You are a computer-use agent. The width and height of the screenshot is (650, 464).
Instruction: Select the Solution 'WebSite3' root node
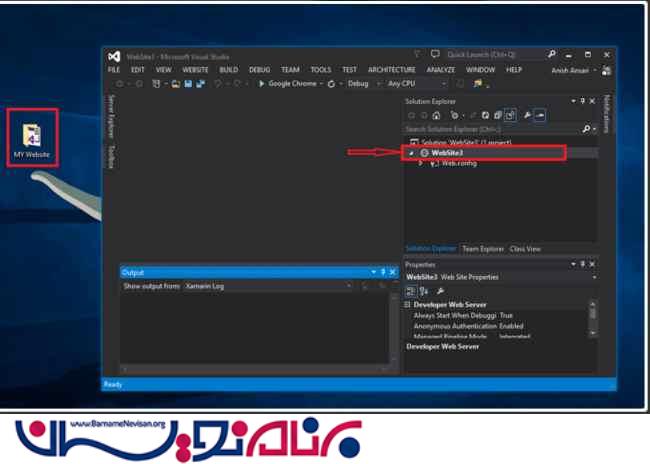pyautogui.click(x=461, y=142)
